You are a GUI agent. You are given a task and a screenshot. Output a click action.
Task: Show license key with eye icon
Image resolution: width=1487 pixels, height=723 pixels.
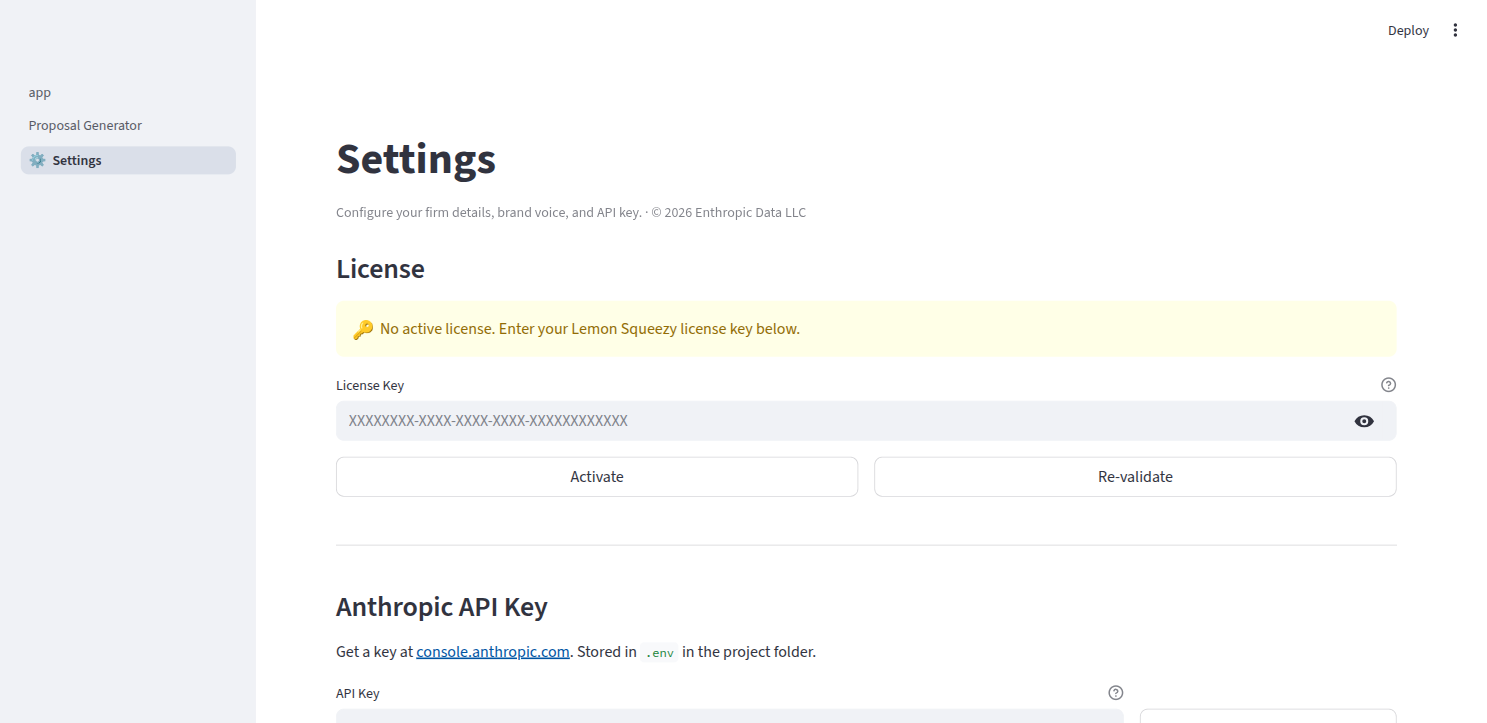[x=1364, y=421]
